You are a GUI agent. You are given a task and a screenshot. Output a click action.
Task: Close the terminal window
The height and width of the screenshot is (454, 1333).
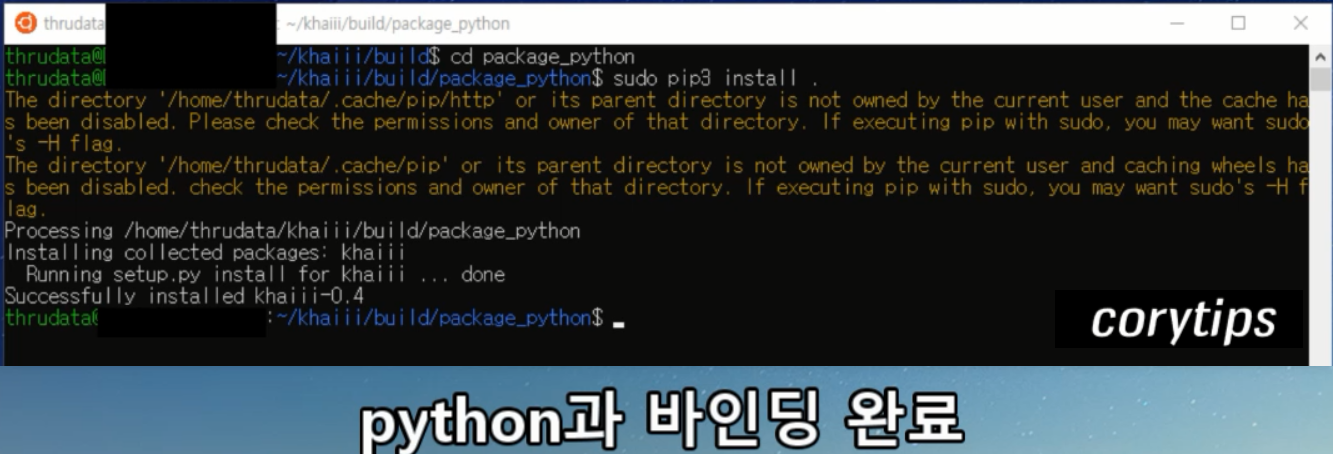coord(1300,23)
